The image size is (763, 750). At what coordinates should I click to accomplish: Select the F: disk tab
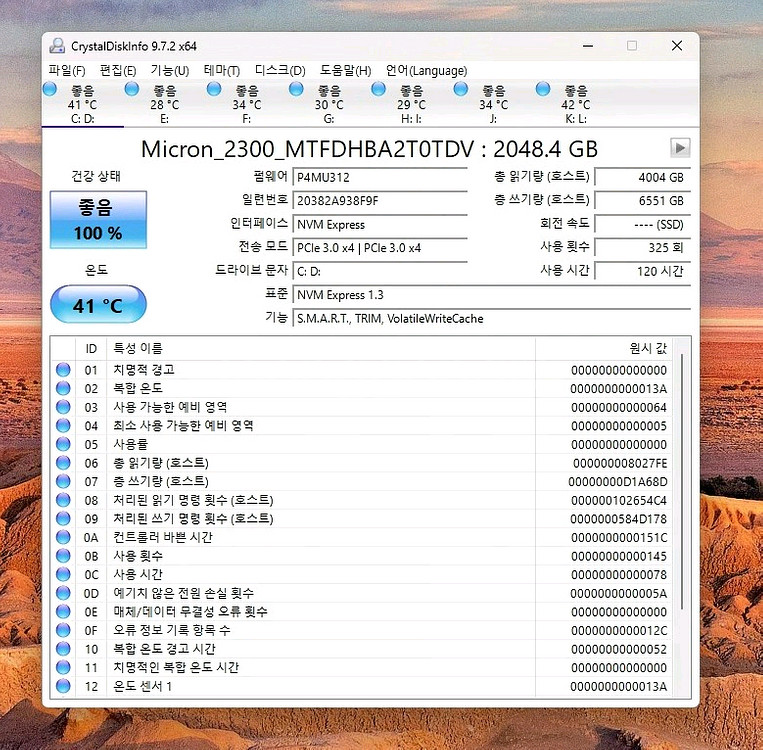coord(247,104)
